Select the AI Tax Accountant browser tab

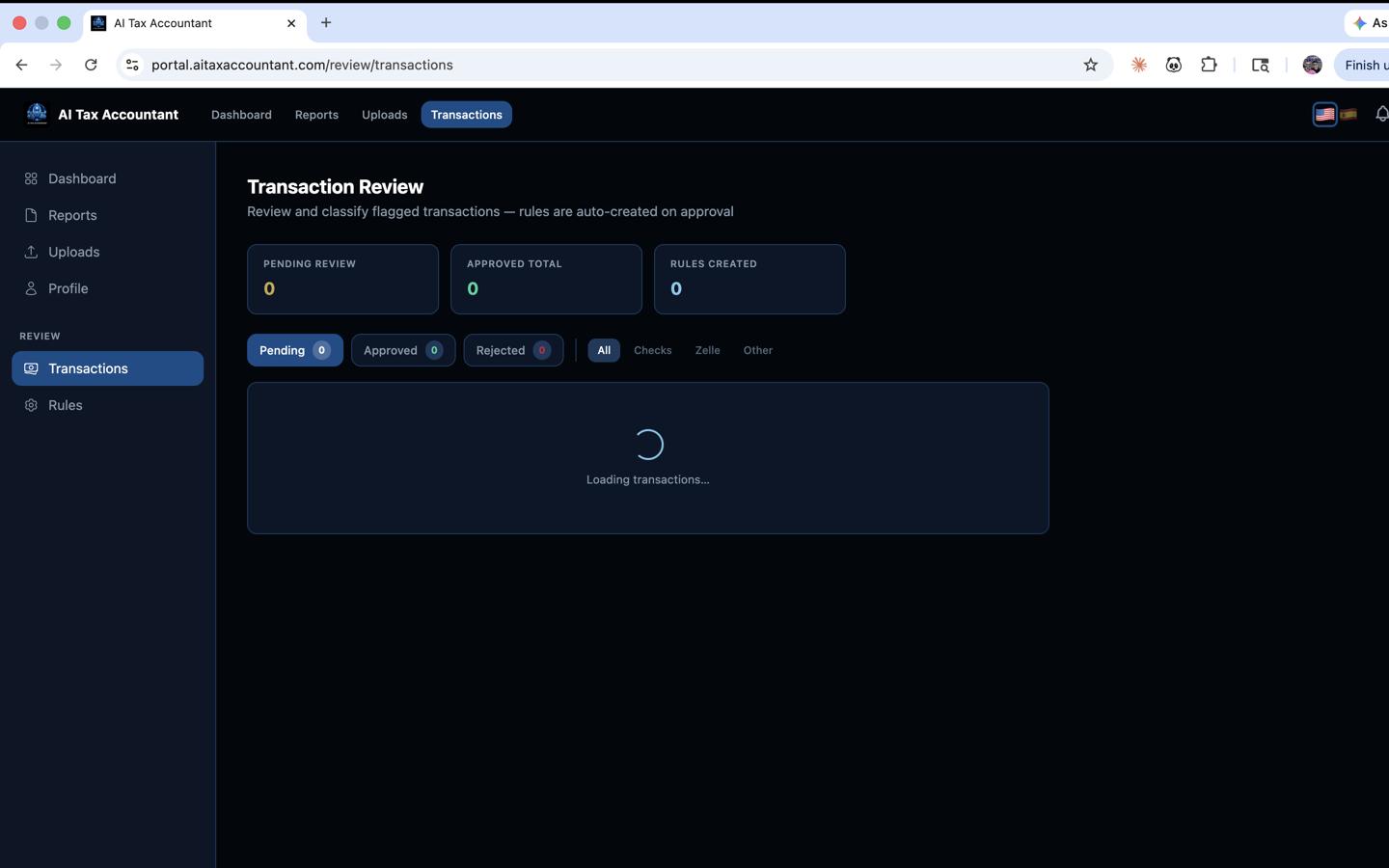point(195,23)
